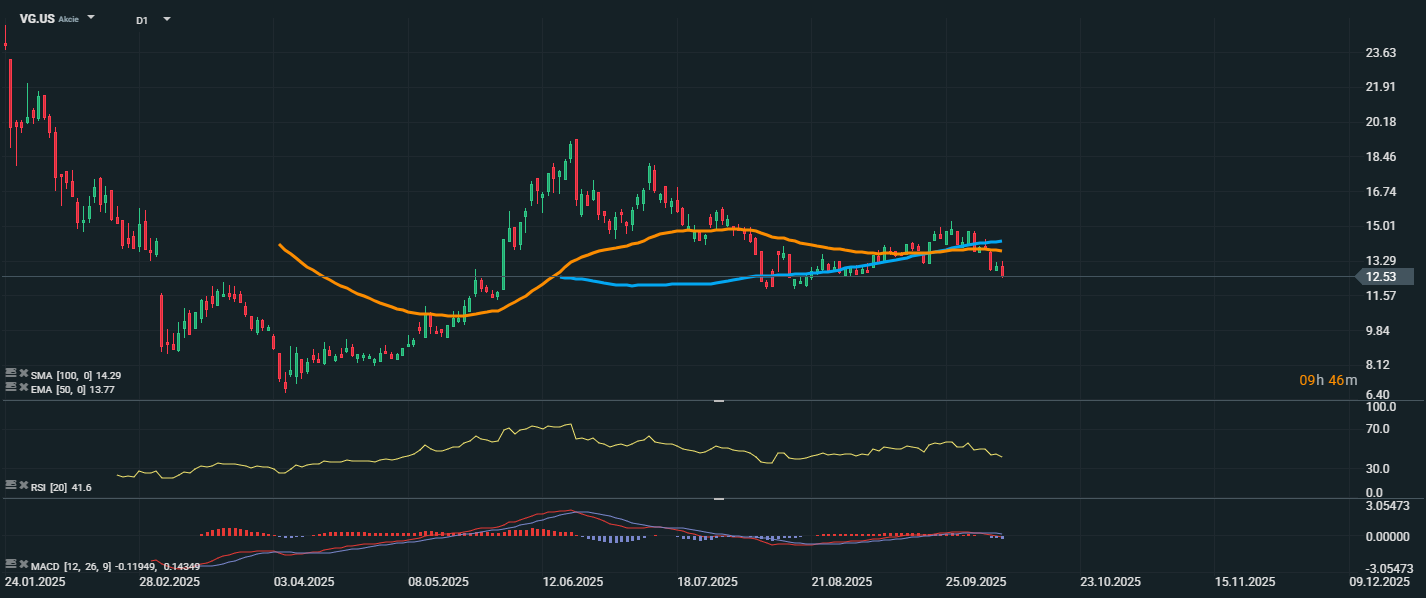
Task: Click the 12.06.2025 date on time axis
Action: coord(573,581)
